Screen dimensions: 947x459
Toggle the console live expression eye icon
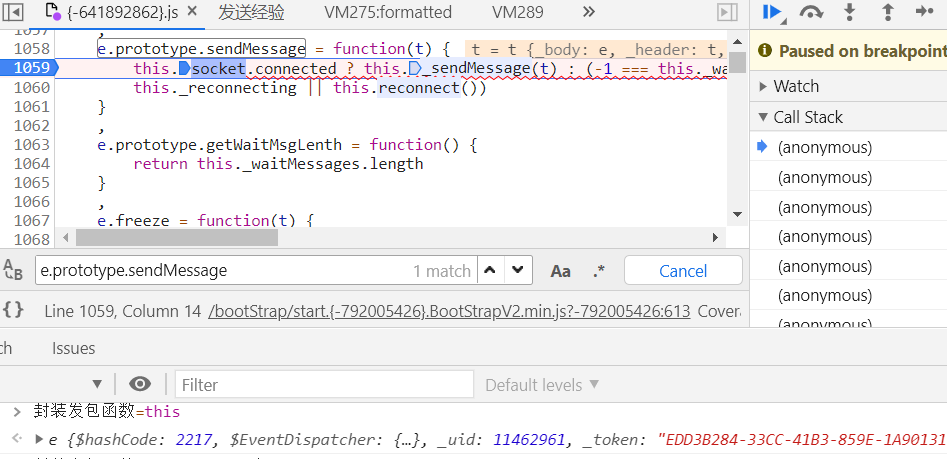point(140,384)
